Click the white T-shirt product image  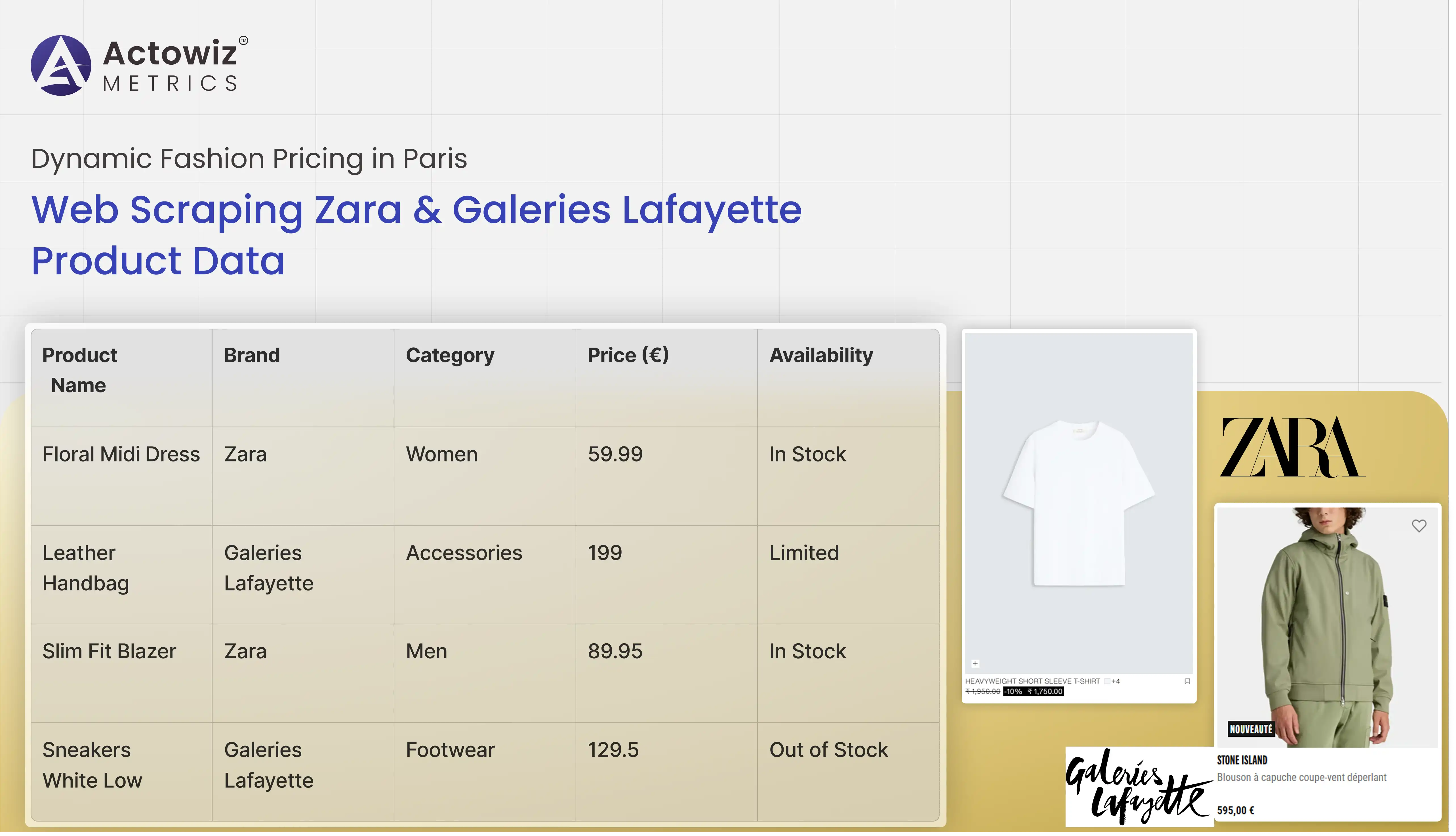click(1078, 502)
